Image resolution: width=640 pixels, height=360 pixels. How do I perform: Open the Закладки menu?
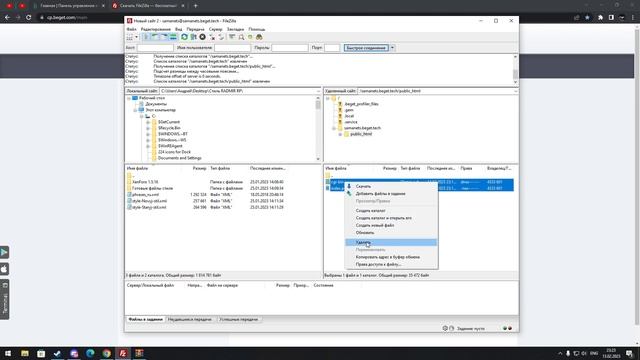(236, 29)
